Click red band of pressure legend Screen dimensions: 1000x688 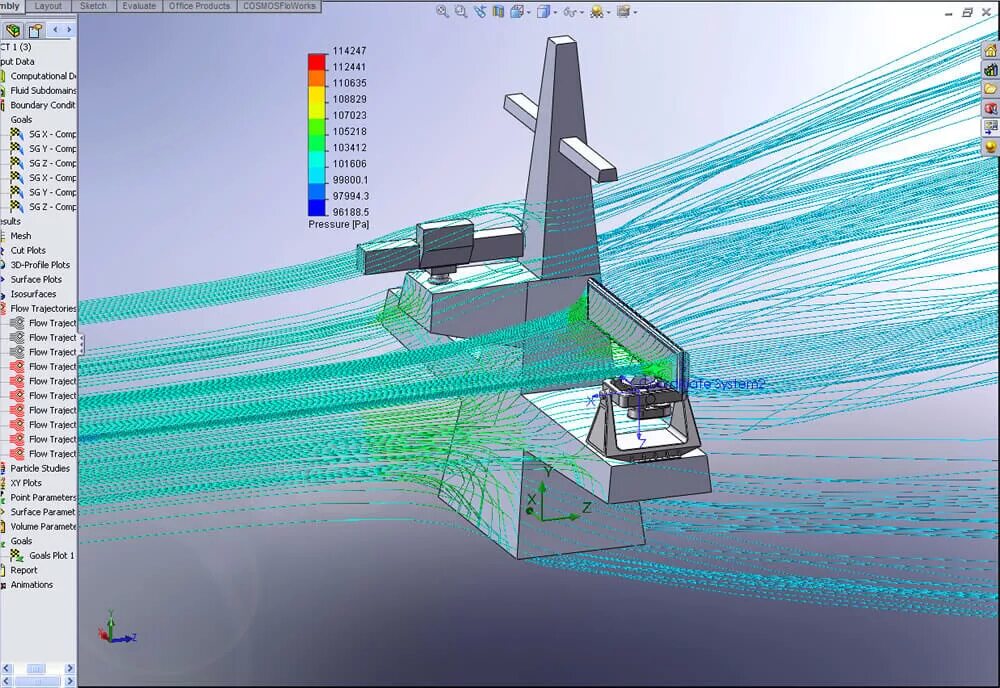point(317,62)
